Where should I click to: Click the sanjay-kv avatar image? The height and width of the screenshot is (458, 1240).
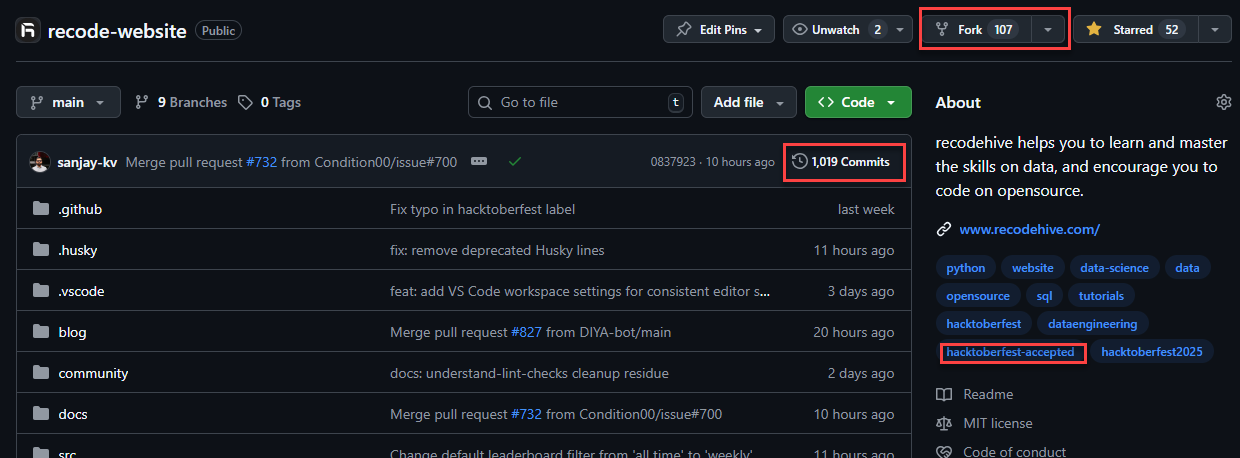click(x=40, y=162)
